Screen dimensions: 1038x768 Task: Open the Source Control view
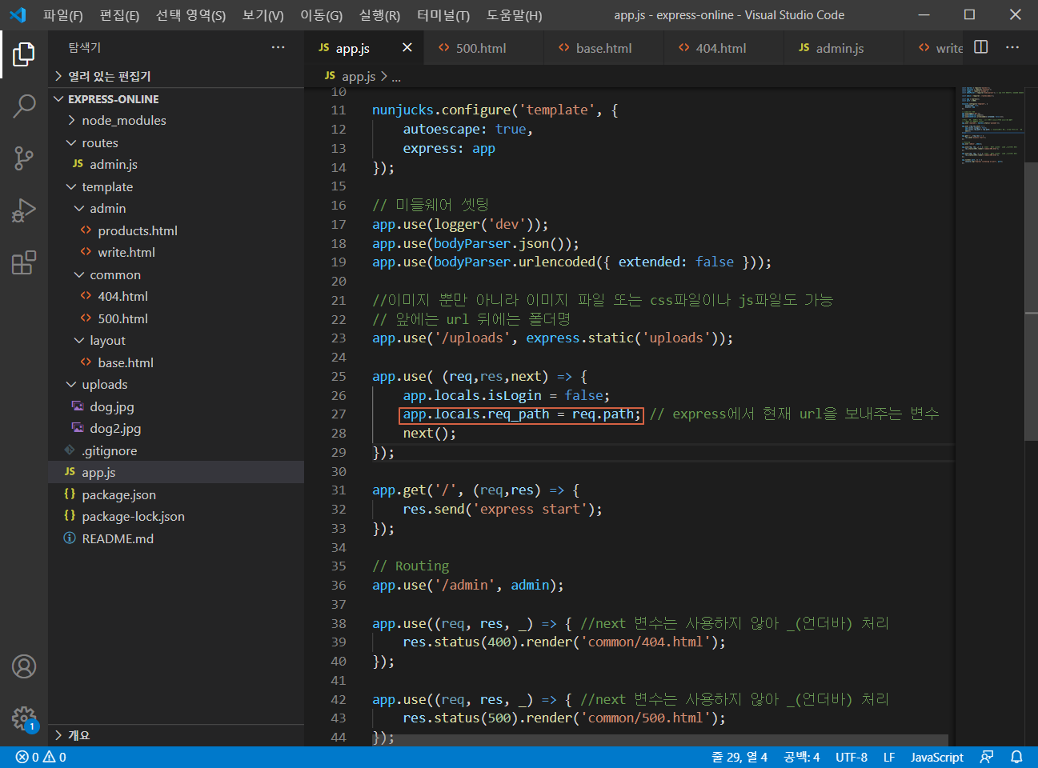pos(24,158)
